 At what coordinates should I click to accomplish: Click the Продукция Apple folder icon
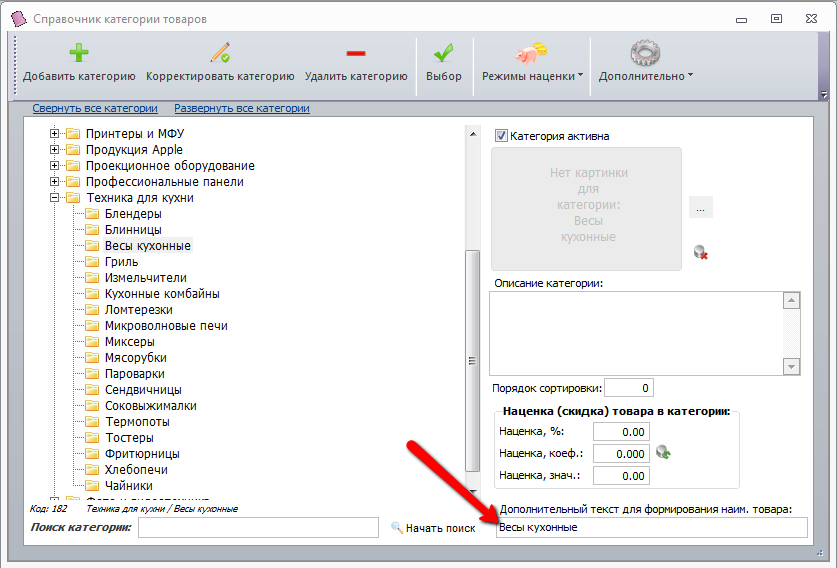[x=73, y=149]
